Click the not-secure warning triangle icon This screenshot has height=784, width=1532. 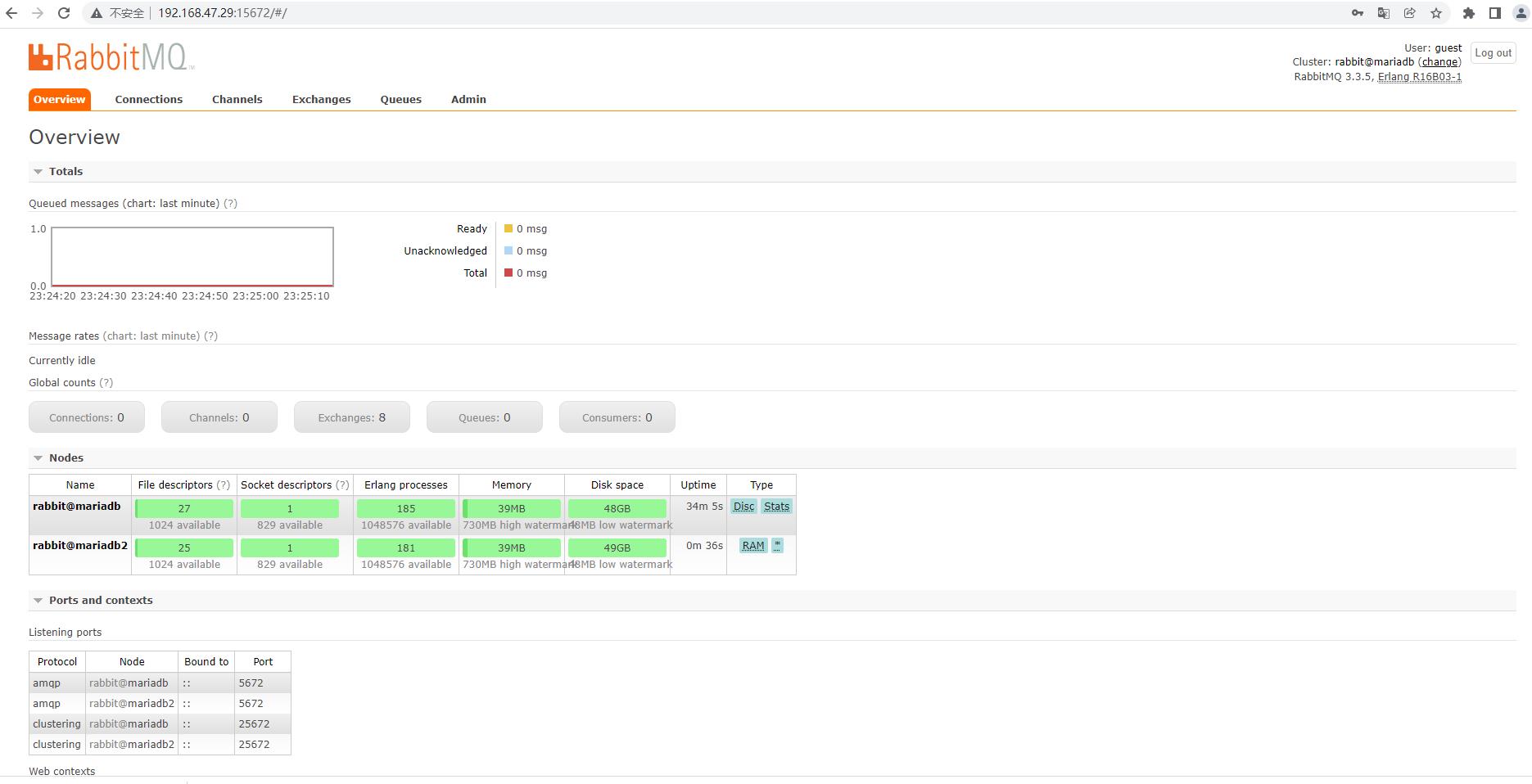pyautogui.click(x=97, y=13)
